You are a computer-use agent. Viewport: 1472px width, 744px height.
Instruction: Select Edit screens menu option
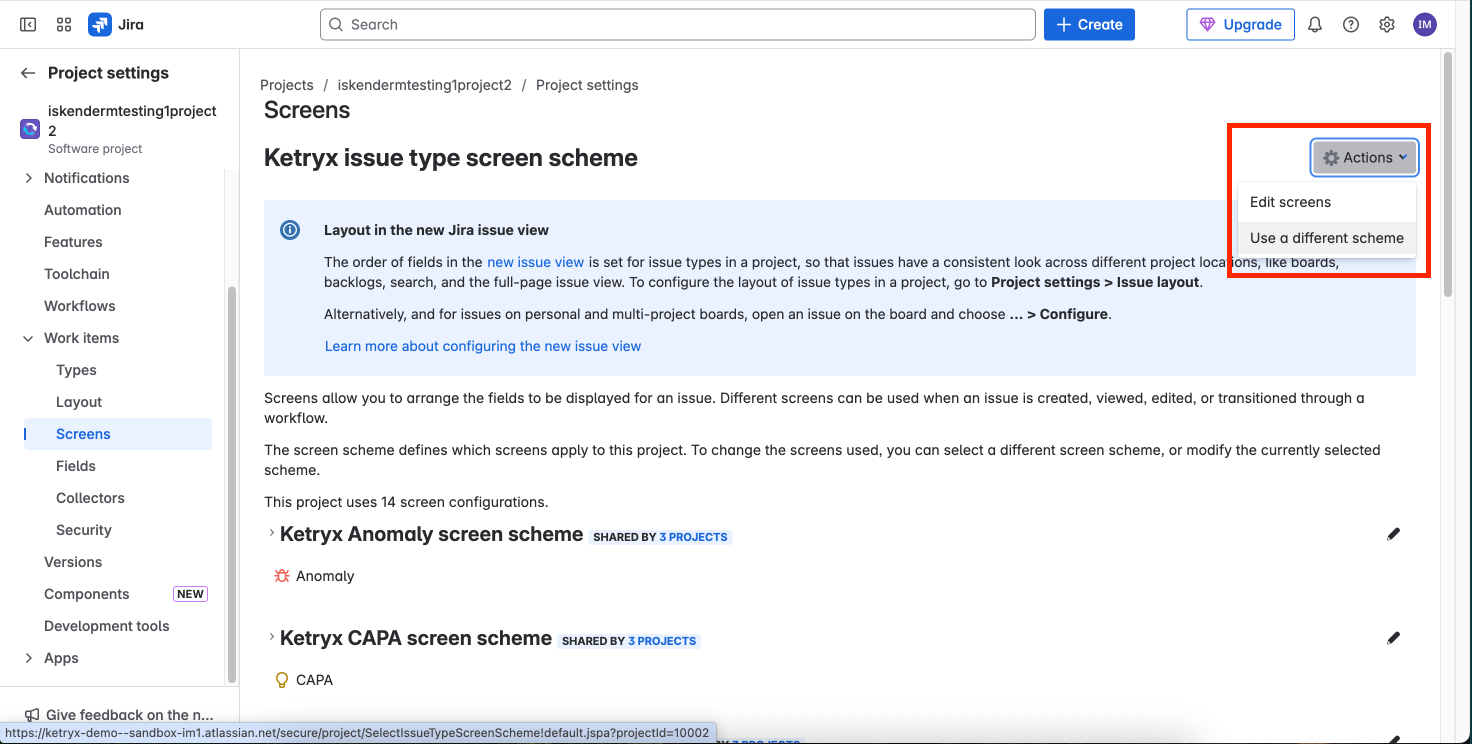point(1327,202)
